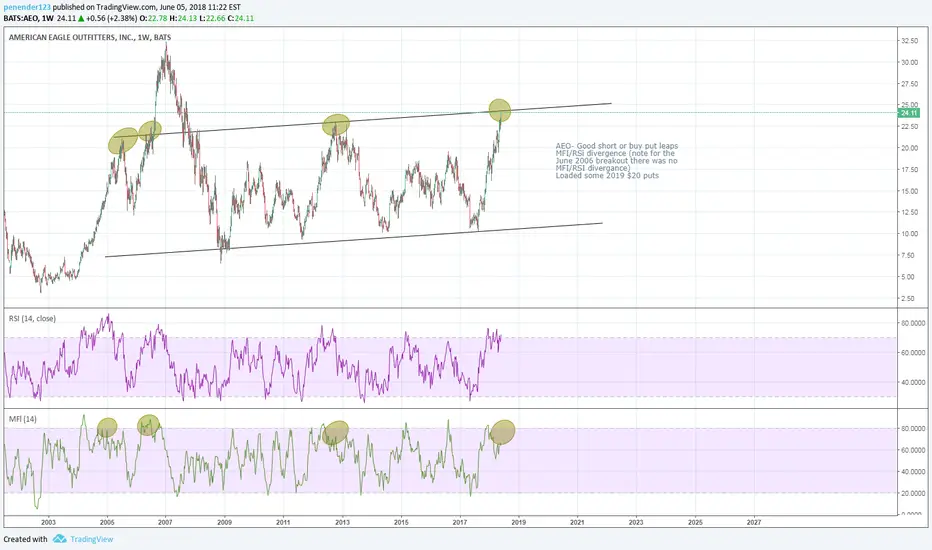Click the 30.00 price axis label
The width and height of the screenshot is (932, 550).
click(909, 62)
